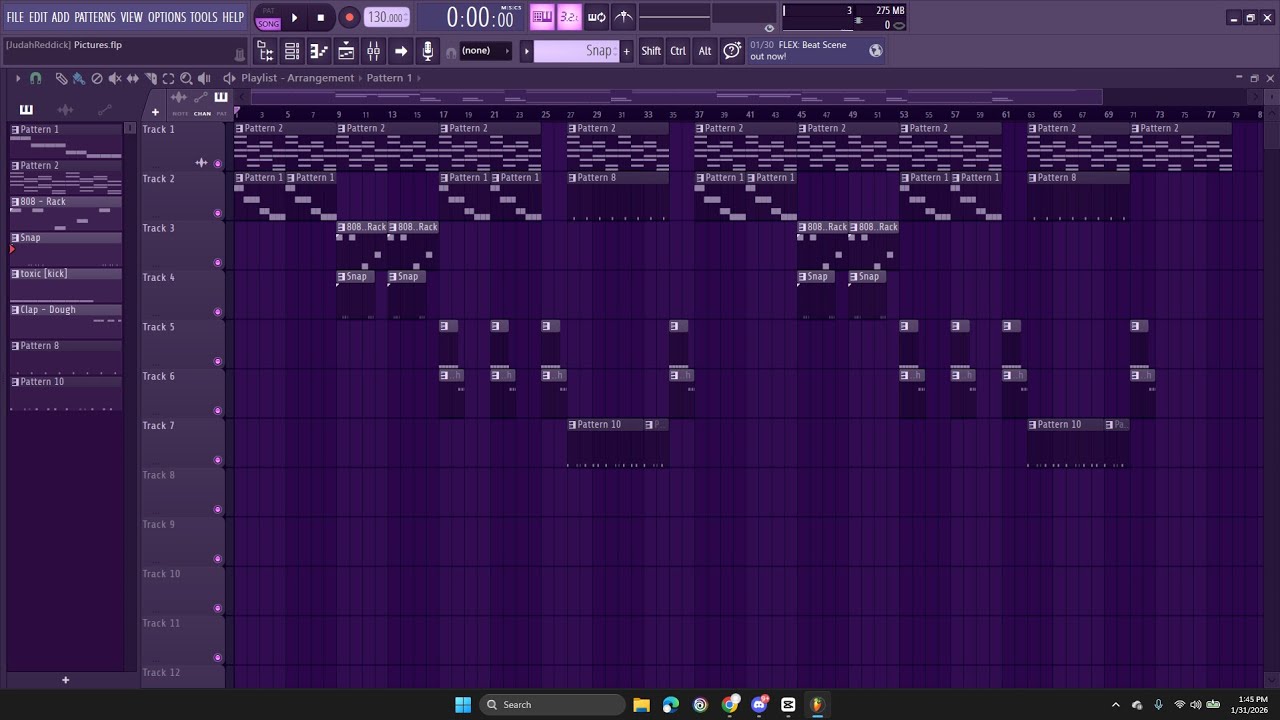Viewport: 1280px width, 720px height.
Task: Open the playlist options menu arrow
Action: coord(17,78)
